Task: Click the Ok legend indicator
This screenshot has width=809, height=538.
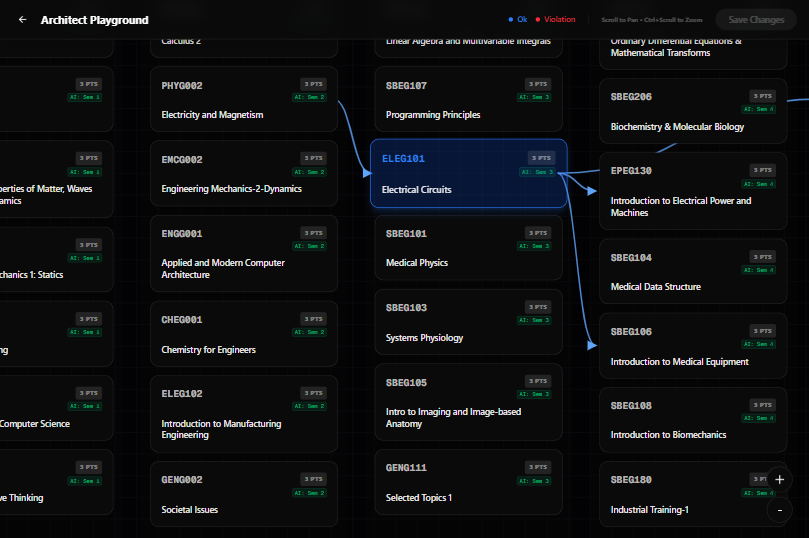Action: click(517, 19)
